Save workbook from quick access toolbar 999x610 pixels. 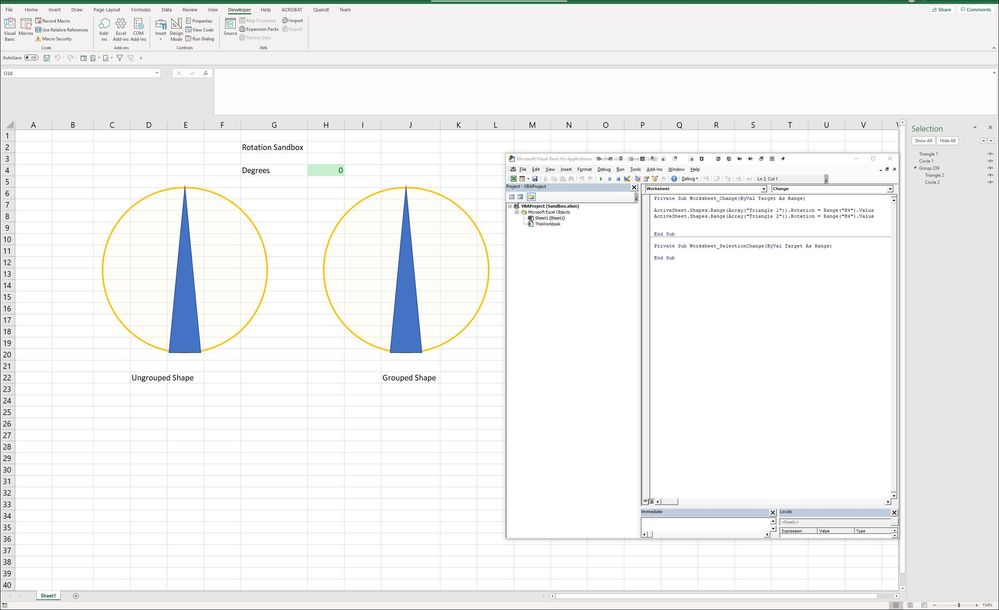47,58
